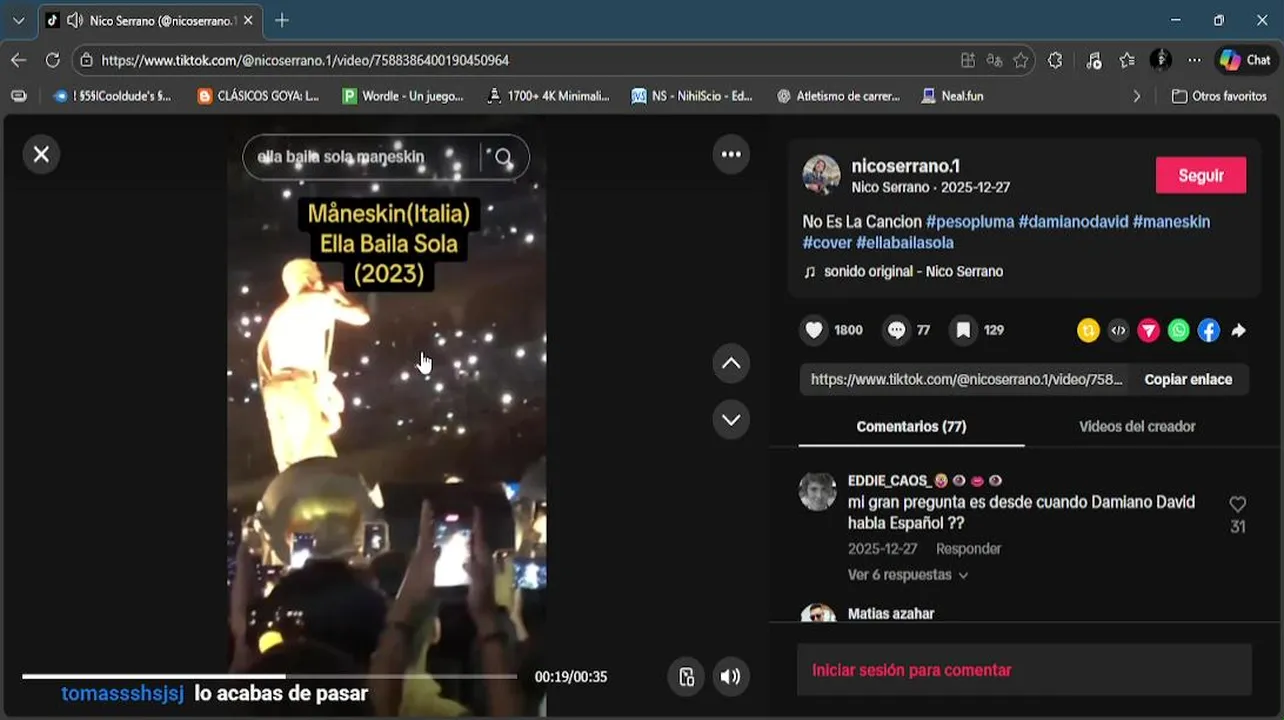Open the CLÁSICOS GOYA bookmark
The width and height of the screenshot is (1284, 720).
[258, 96]
